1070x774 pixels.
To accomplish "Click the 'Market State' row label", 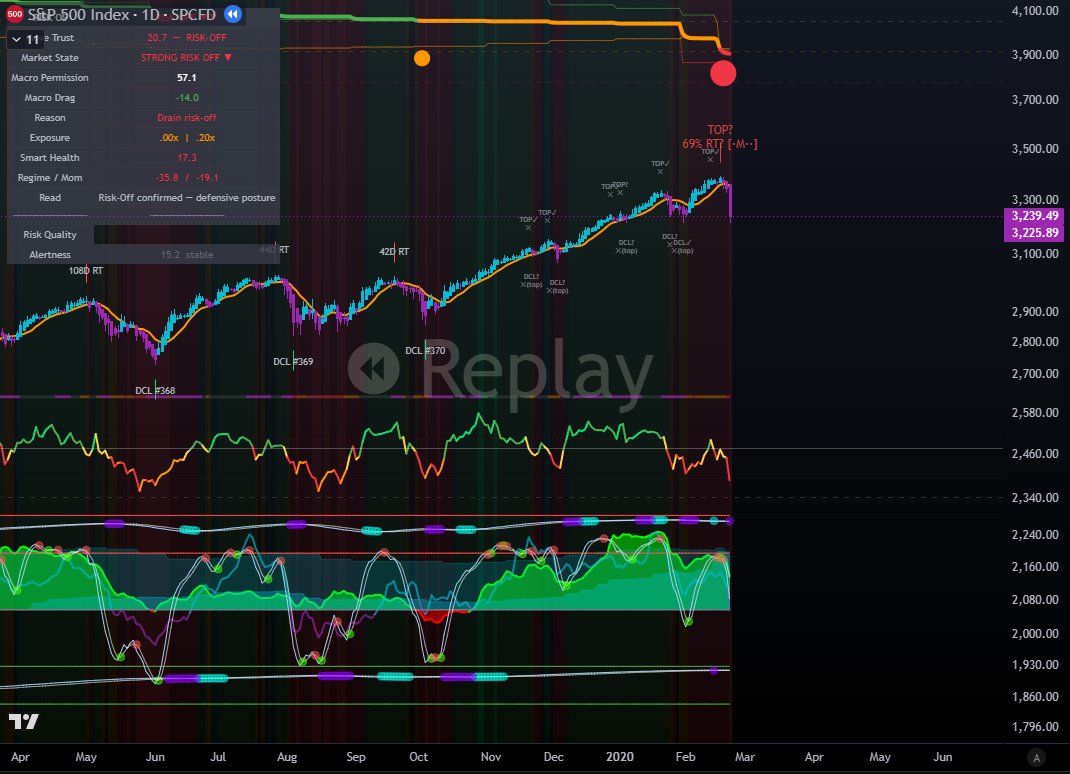I will tap(50, 57).
